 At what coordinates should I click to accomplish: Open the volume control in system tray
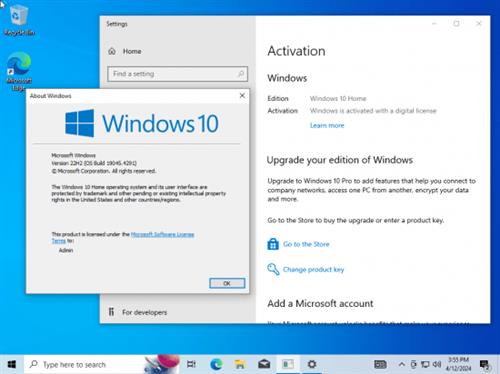coord(437,364)
